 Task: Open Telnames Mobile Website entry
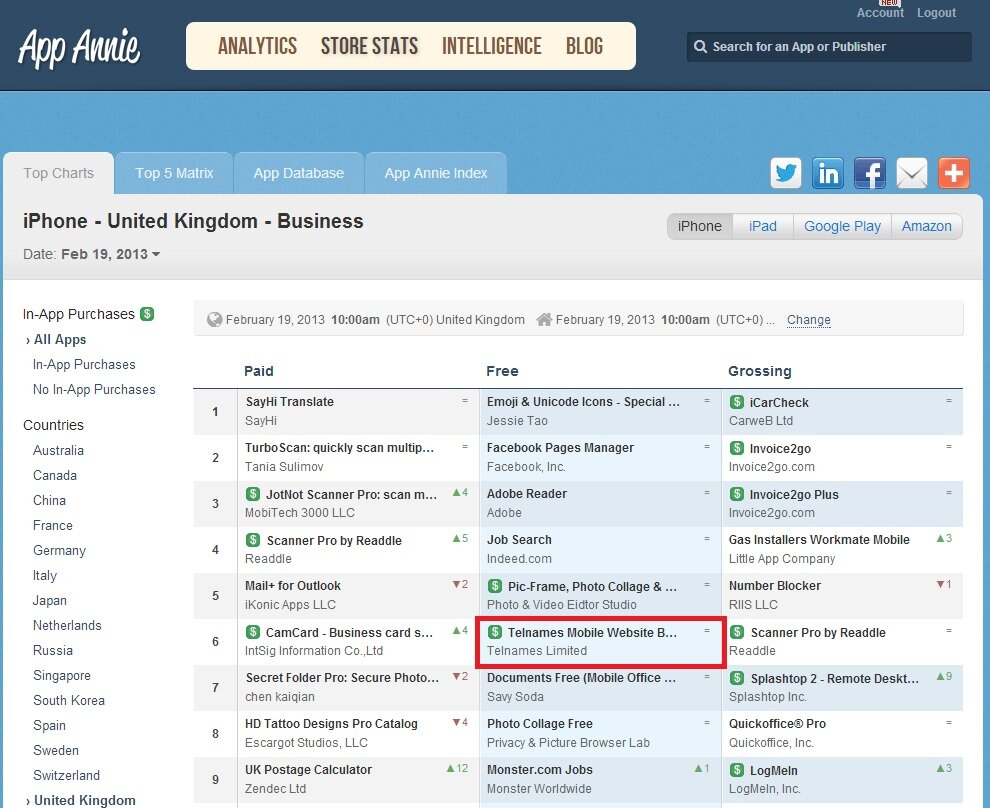(592, 633)
